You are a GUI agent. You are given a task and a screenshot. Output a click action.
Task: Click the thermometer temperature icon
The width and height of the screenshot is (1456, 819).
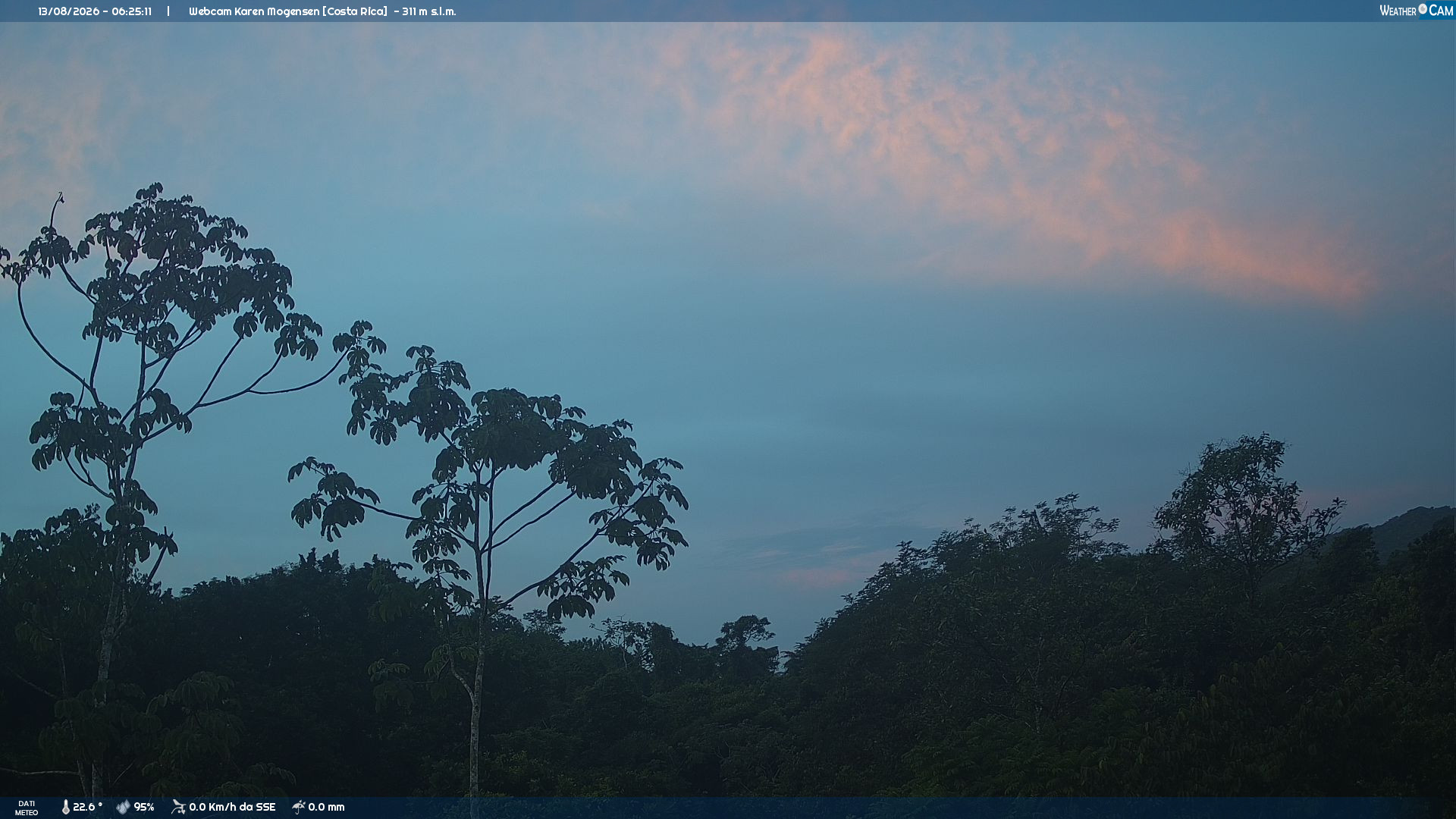click(x=65, y=807)
